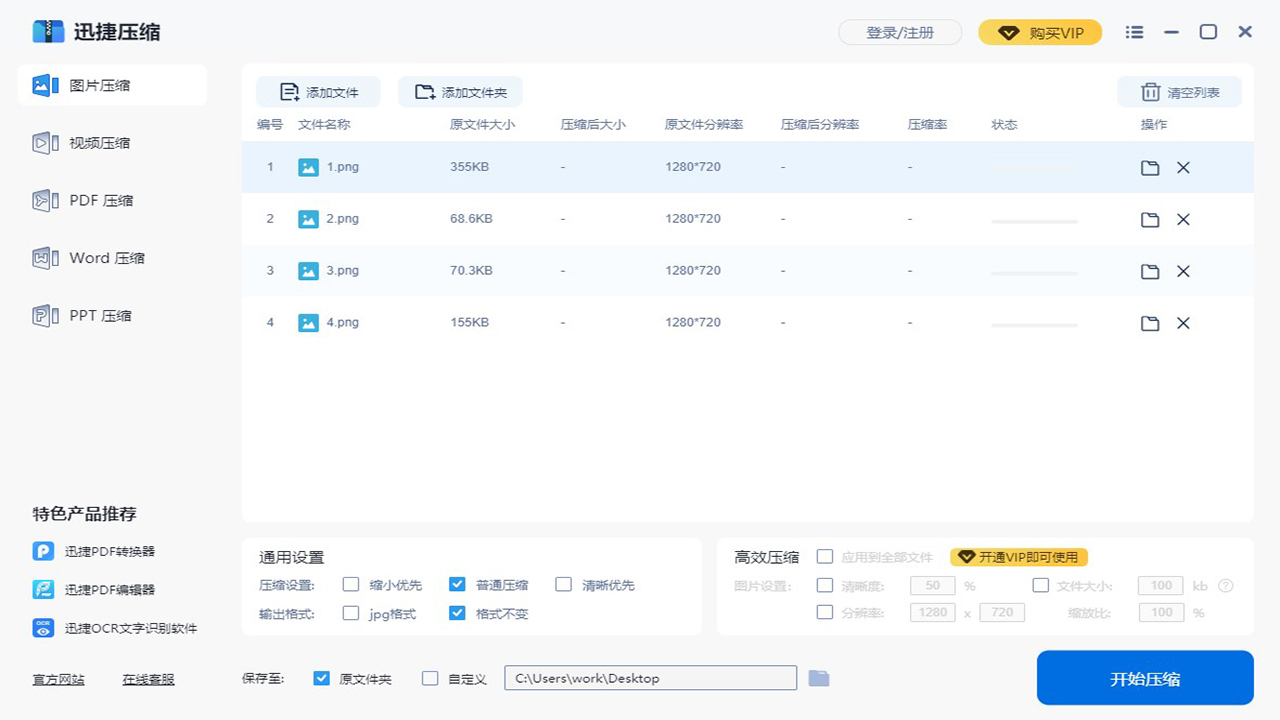Enable the 清晰优先 compression option

[564, 584]
